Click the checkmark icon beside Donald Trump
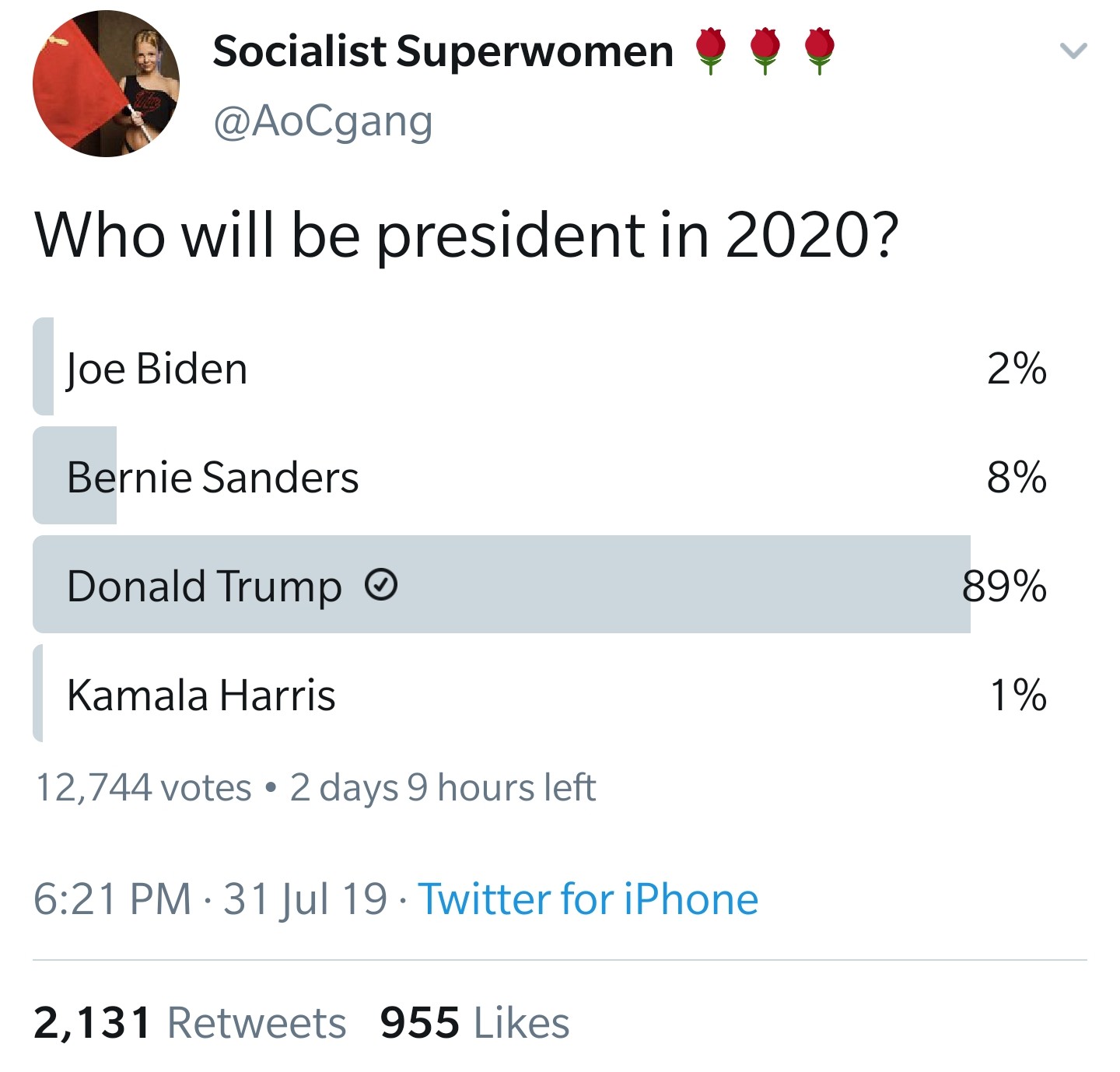The image size is (1120, 1072). tap(381, 585)
